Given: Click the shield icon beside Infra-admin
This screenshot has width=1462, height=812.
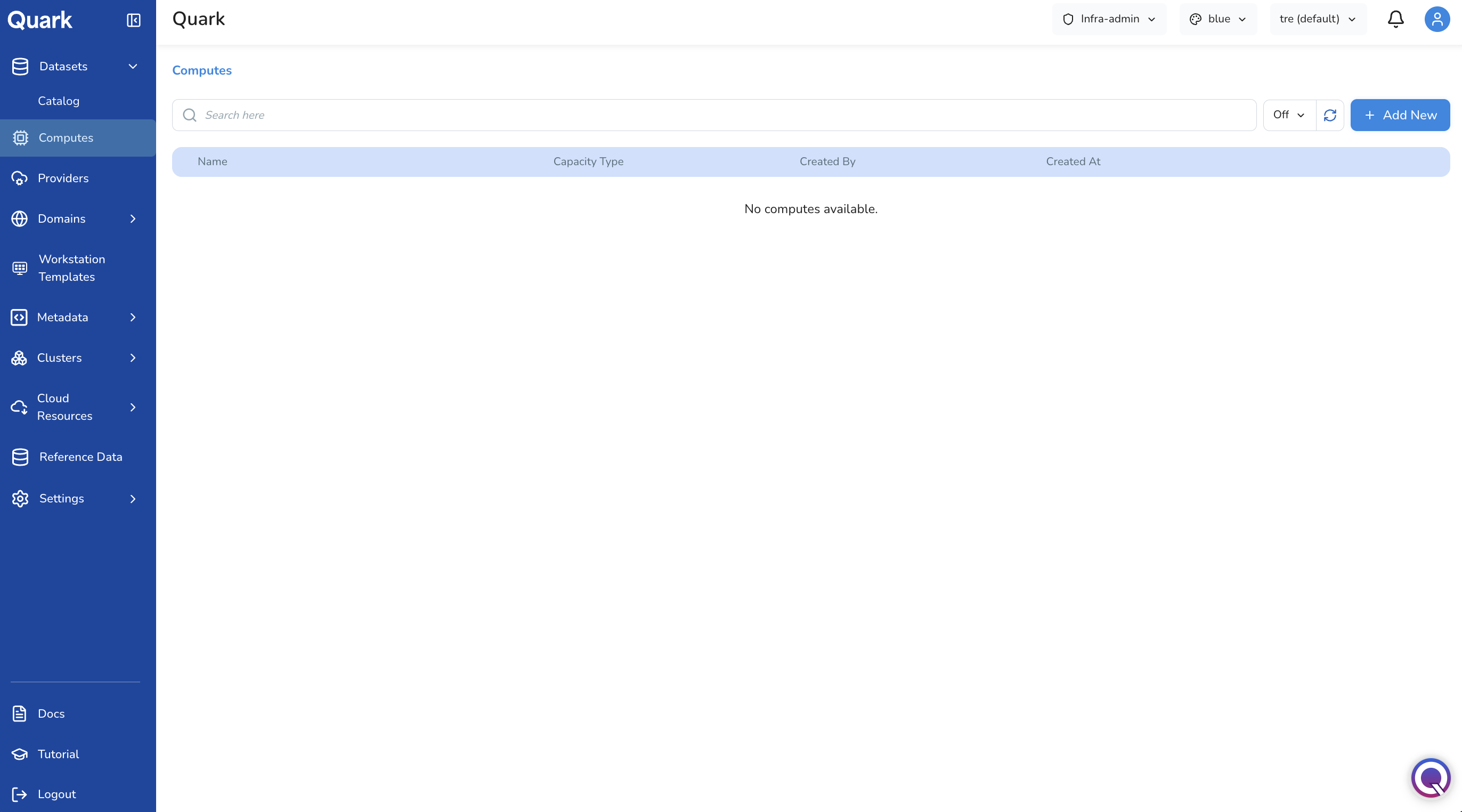Looking at the screenshot, I should click(x=1068, y=19).
